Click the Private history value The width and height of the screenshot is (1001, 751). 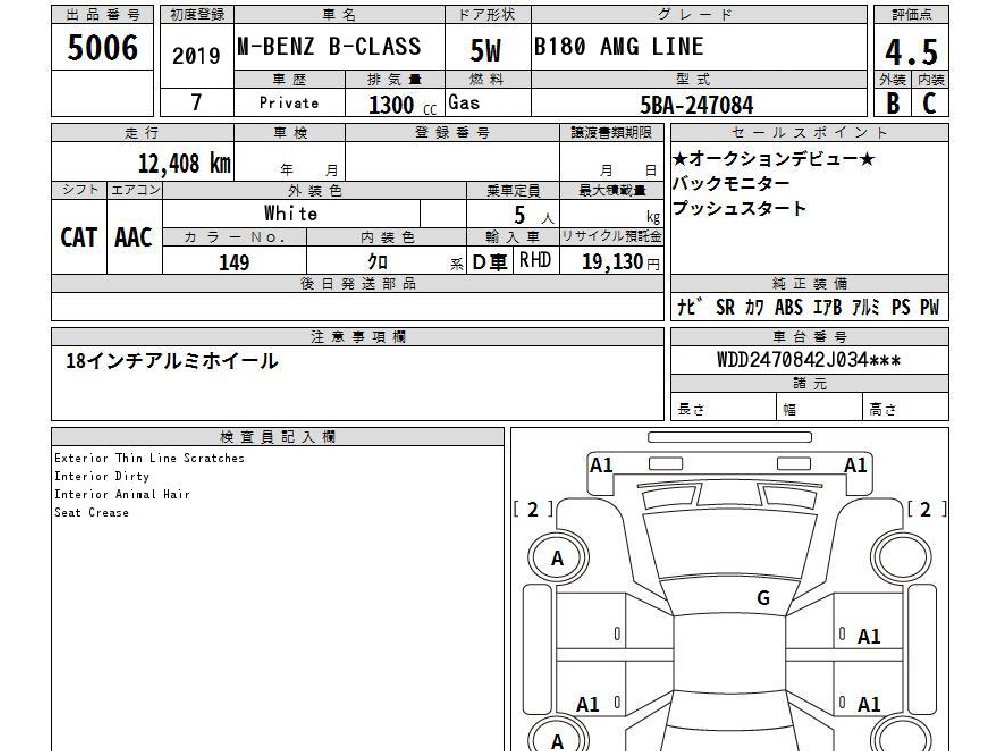(289, 103)
